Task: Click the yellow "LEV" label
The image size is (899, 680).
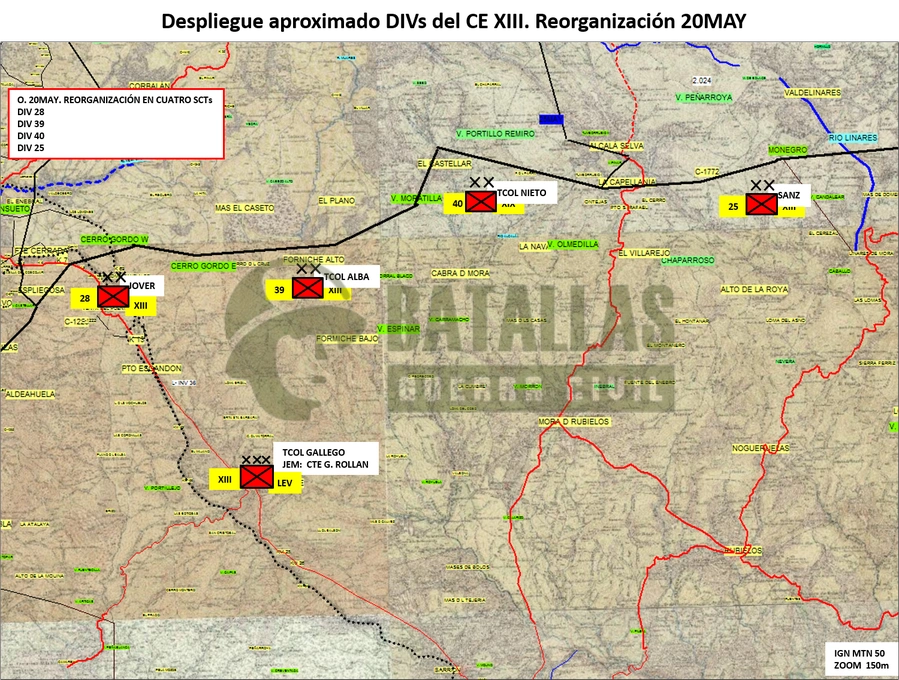Action: pyautogui.click(x=285, y=483)
